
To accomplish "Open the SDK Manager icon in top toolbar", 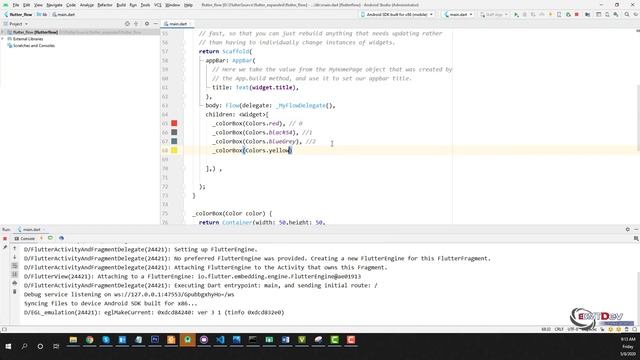I will tap(616, 15).
